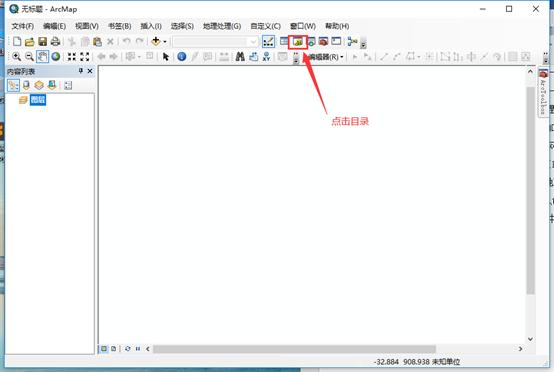Select the Identify tool

[182, 57]
